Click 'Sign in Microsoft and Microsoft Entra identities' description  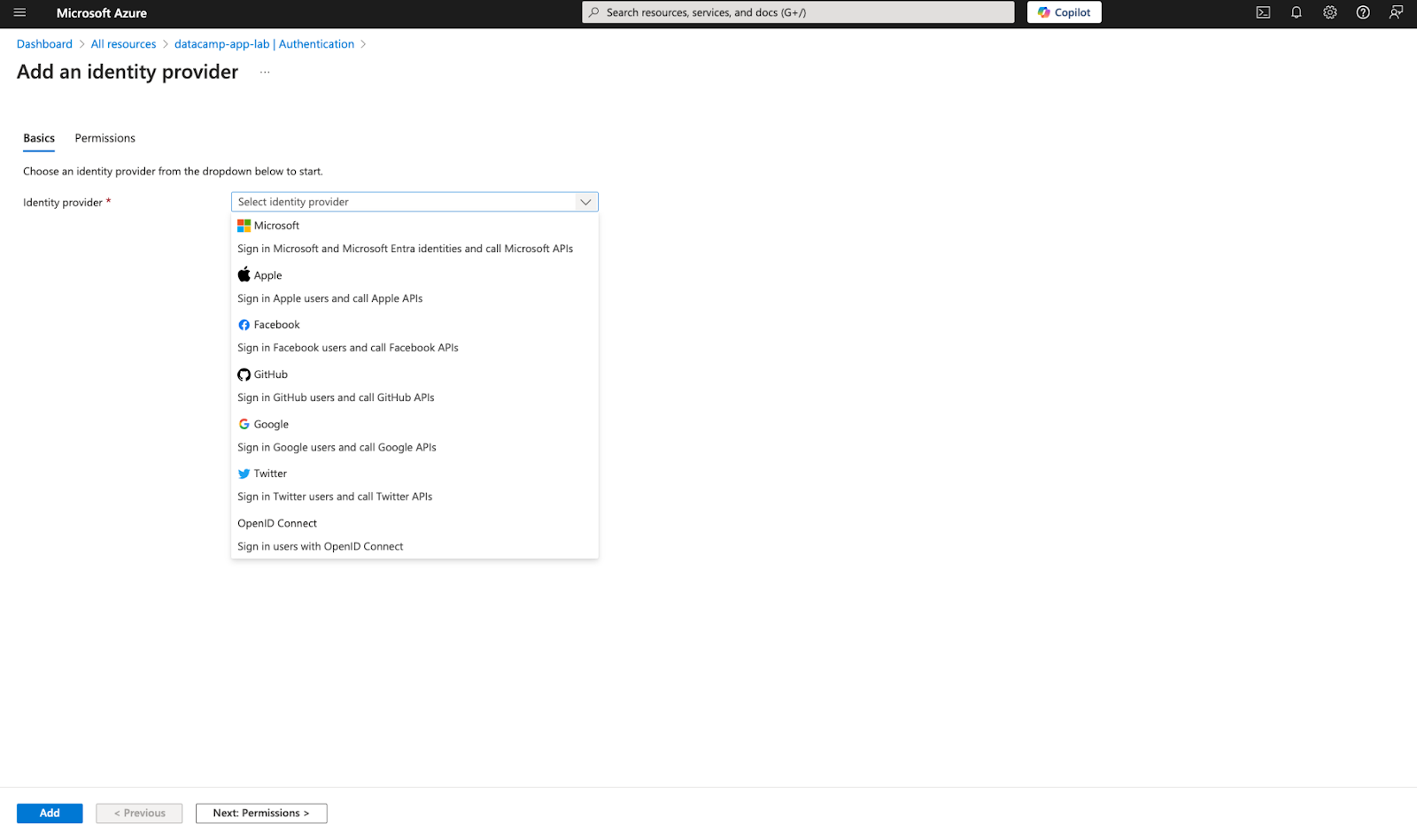pyautogui.click(x=405, y=249)
